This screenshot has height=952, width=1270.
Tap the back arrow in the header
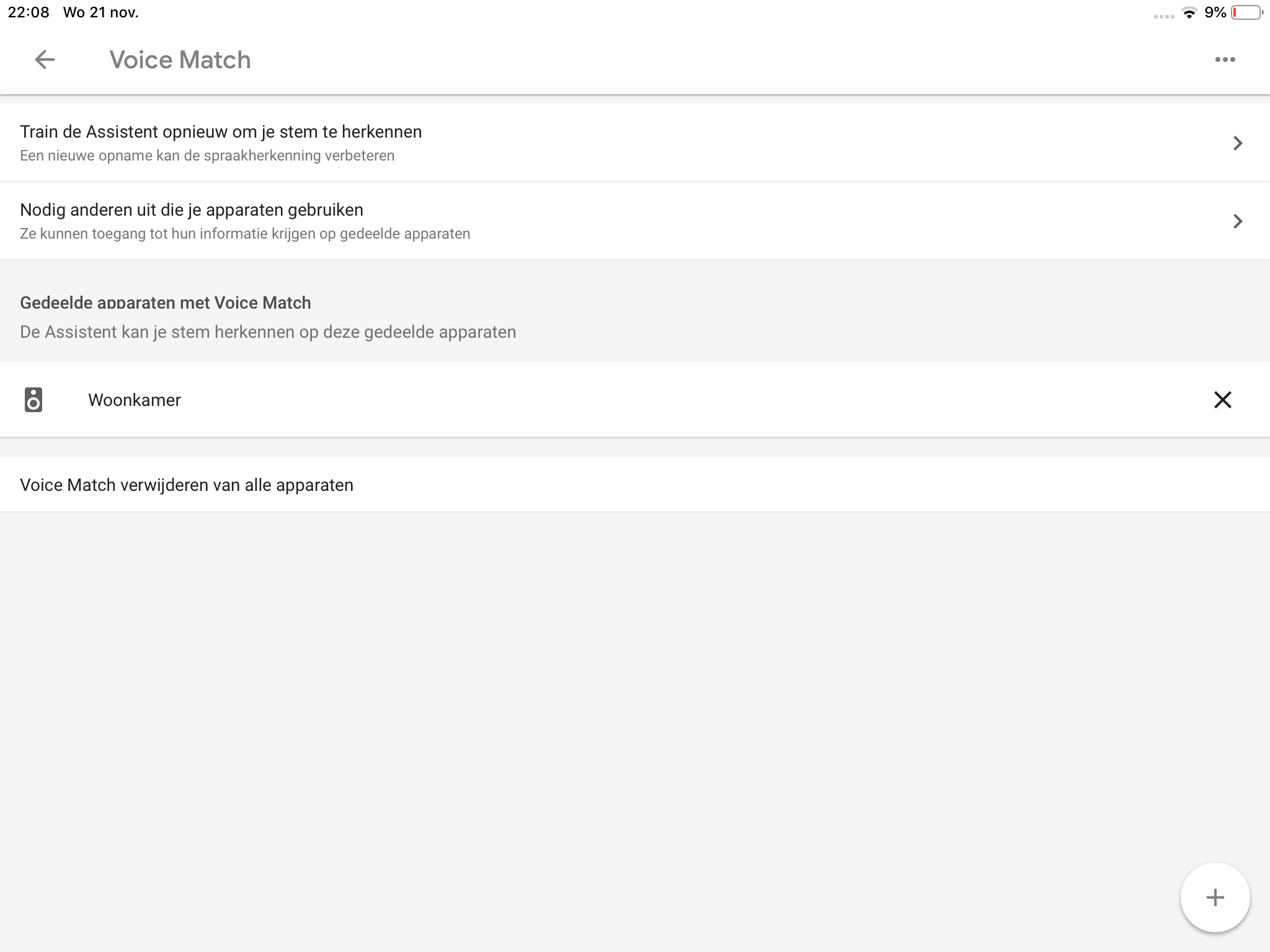coord(45,59)
